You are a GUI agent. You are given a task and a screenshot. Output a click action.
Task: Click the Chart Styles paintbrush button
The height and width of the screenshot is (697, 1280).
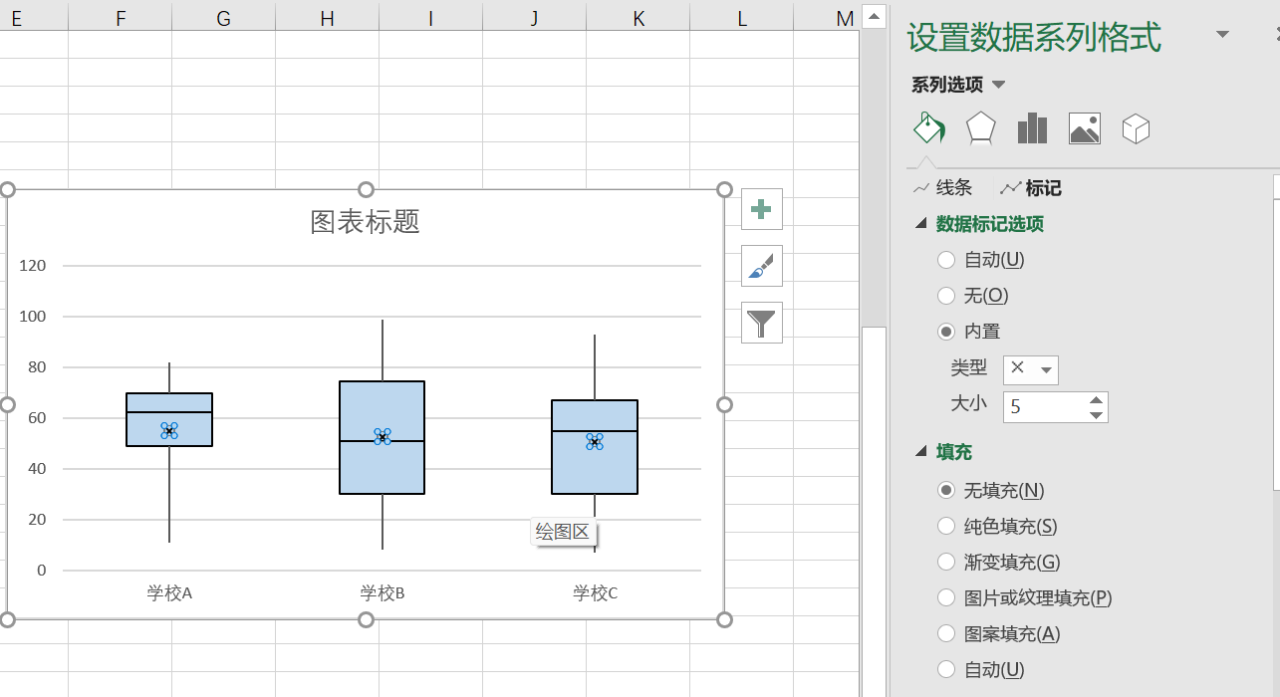pyautogui.click(x=762, y=266)
